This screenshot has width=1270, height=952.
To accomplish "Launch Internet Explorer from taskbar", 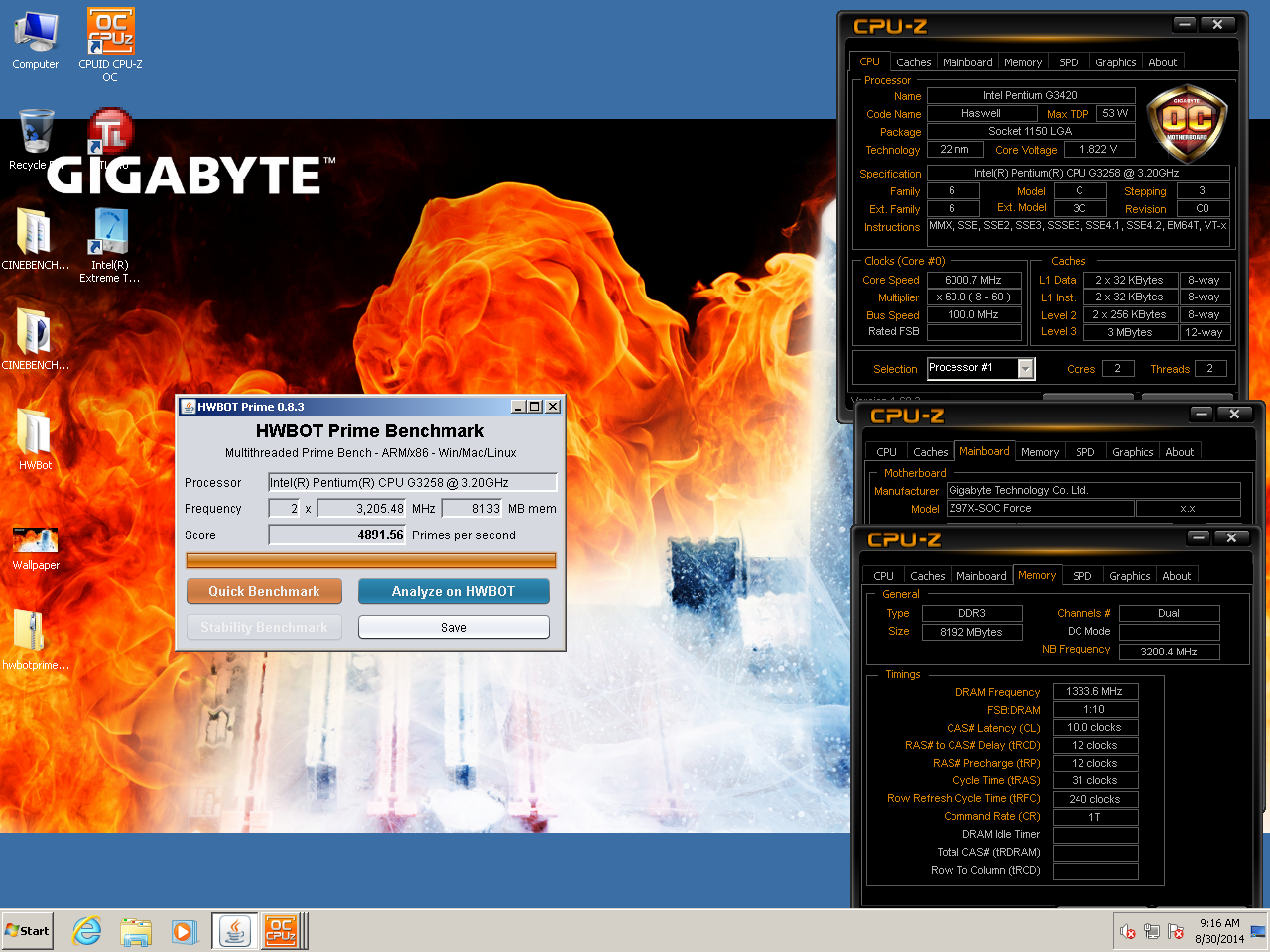I will [x=87, y=931].
